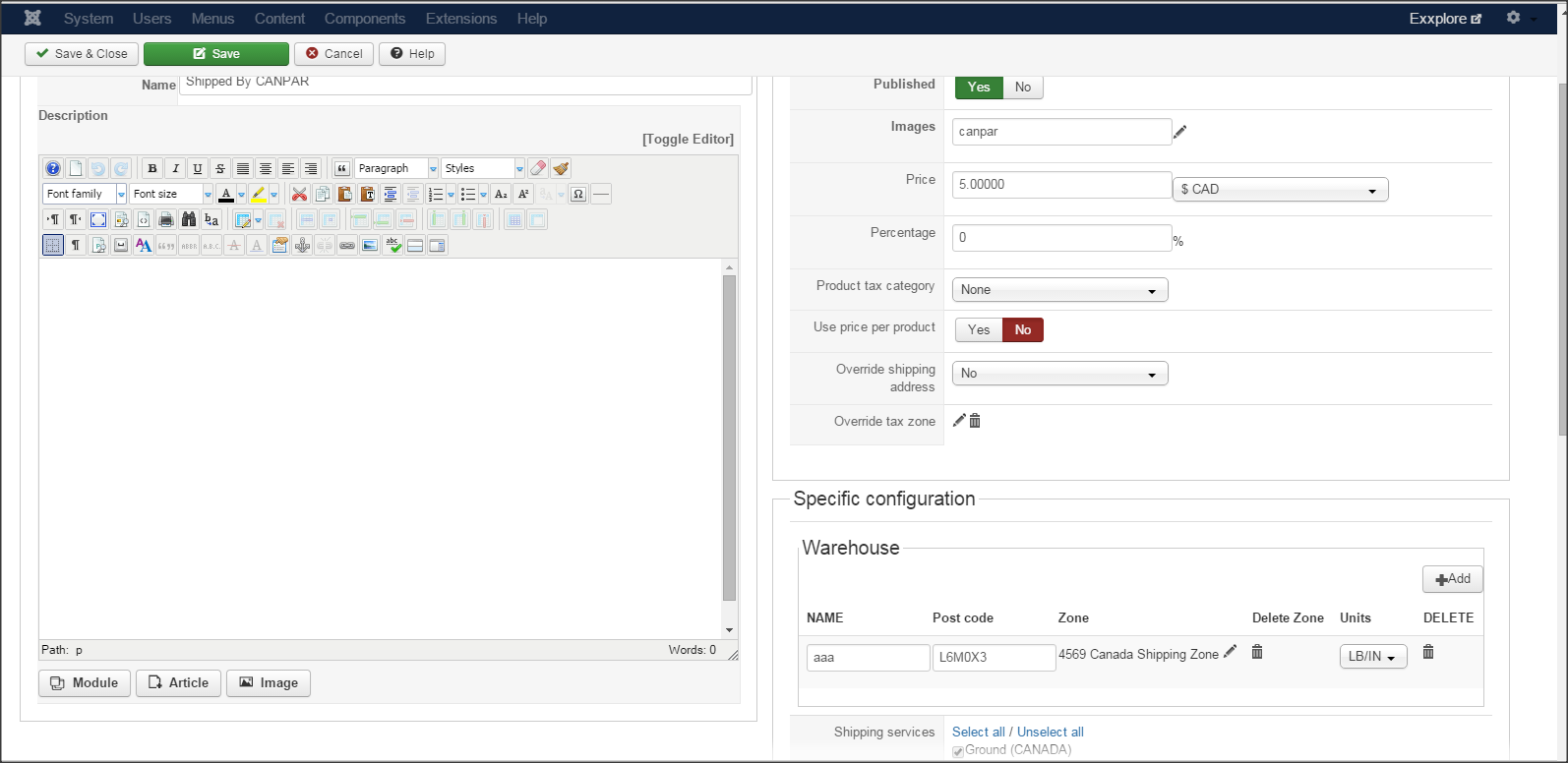
Task: Edit the 4569 Canada Shipping Zone pencil
Action: [x=1230, y=651]
